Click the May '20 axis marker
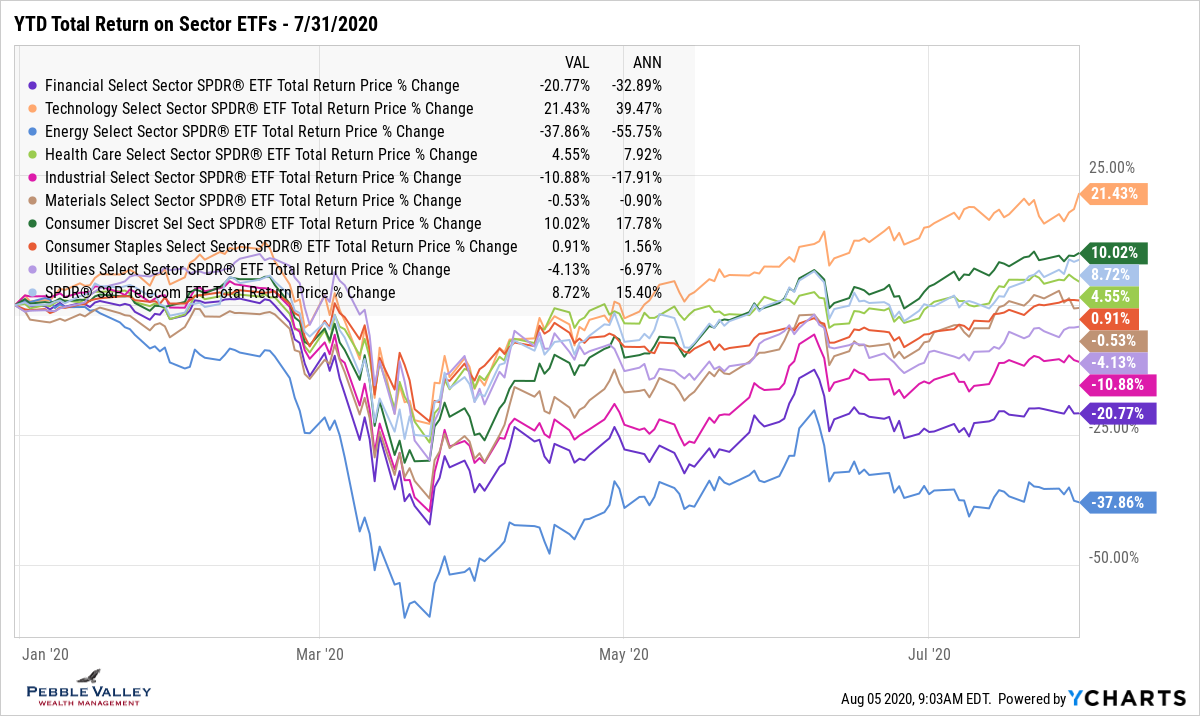This screenshot has height=716, width=1200. coord(623,655)
